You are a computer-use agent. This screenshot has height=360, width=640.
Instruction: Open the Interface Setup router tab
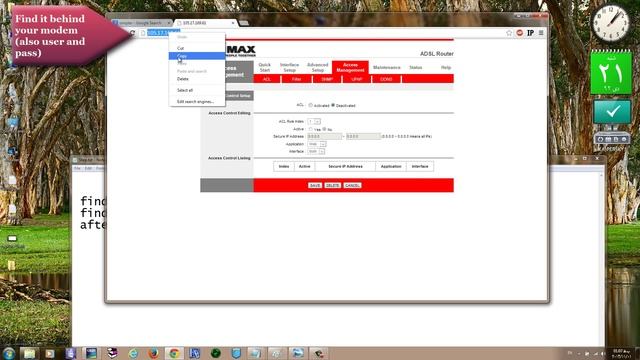pos(289,67)
